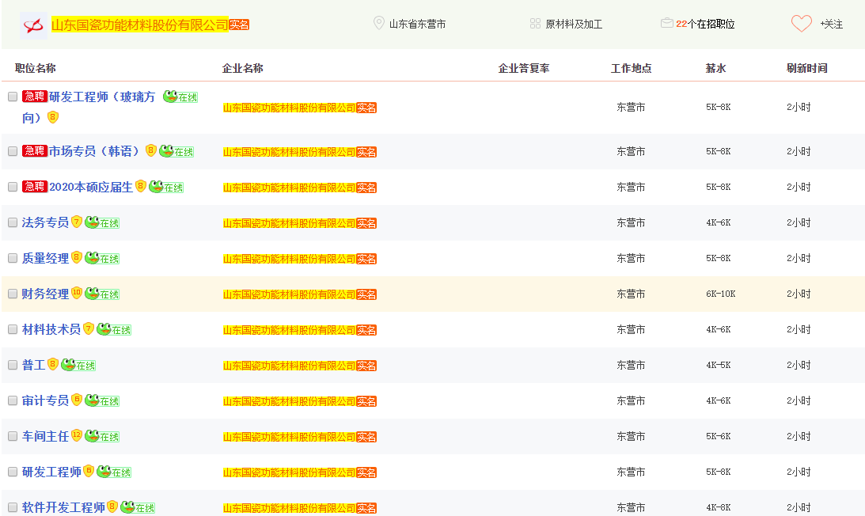
Task: Click shield badge beside 财务经理
Action: pos(76,293)
